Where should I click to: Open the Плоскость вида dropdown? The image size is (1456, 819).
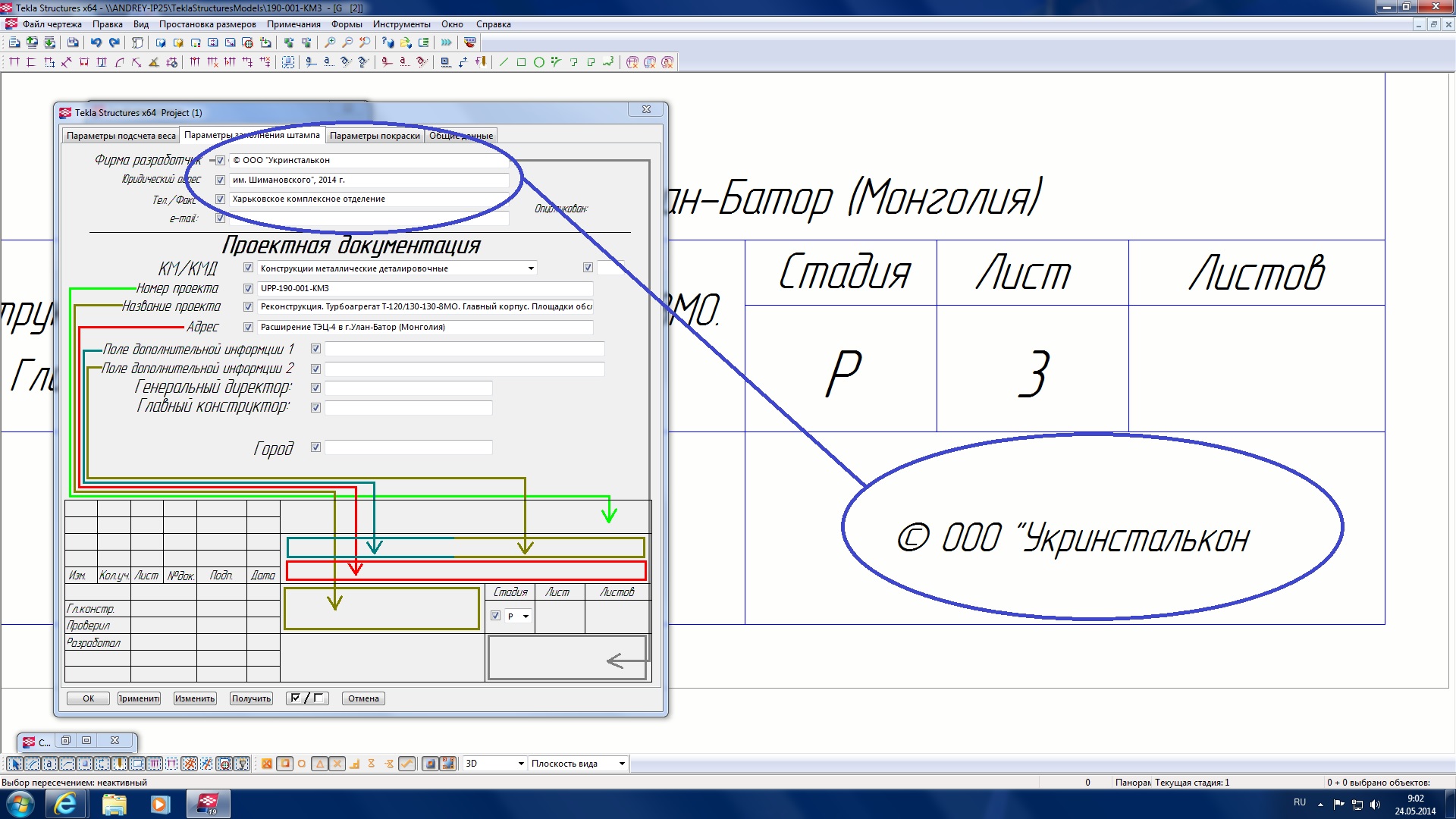tap(622, 764)
